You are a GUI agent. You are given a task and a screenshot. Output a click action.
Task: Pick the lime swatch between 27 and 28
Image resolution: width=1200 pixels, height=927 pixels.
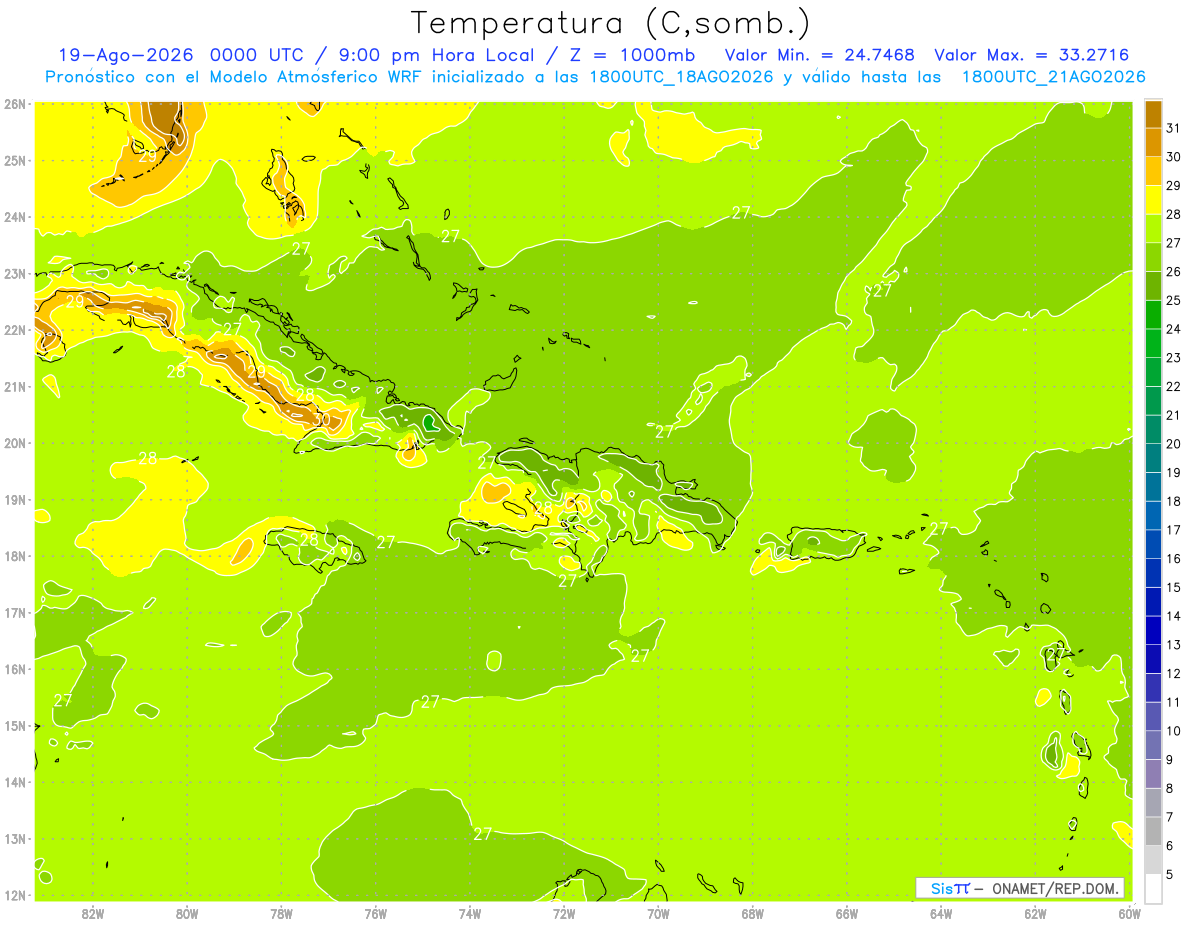(1154, 229)
